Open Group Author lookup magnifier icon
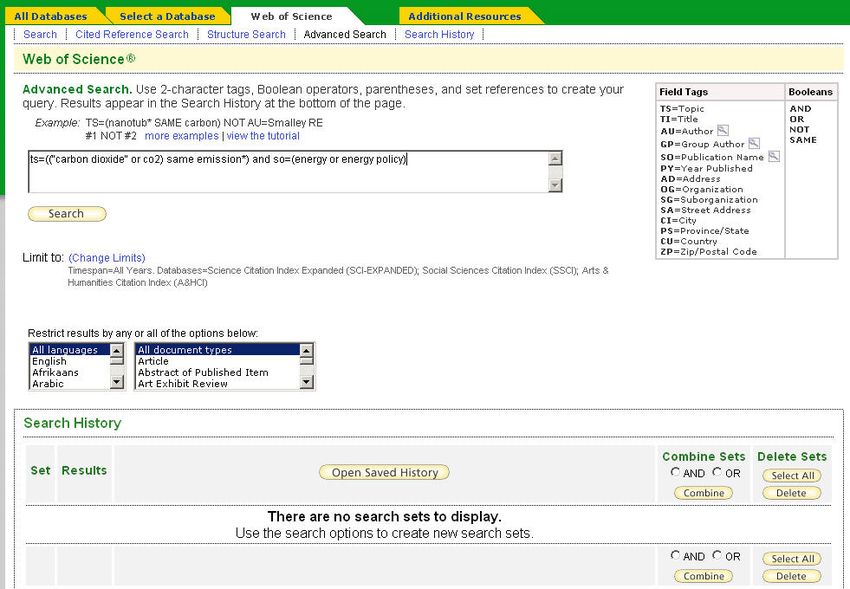The height and width of the screenshot is (589, 850). 754,144
